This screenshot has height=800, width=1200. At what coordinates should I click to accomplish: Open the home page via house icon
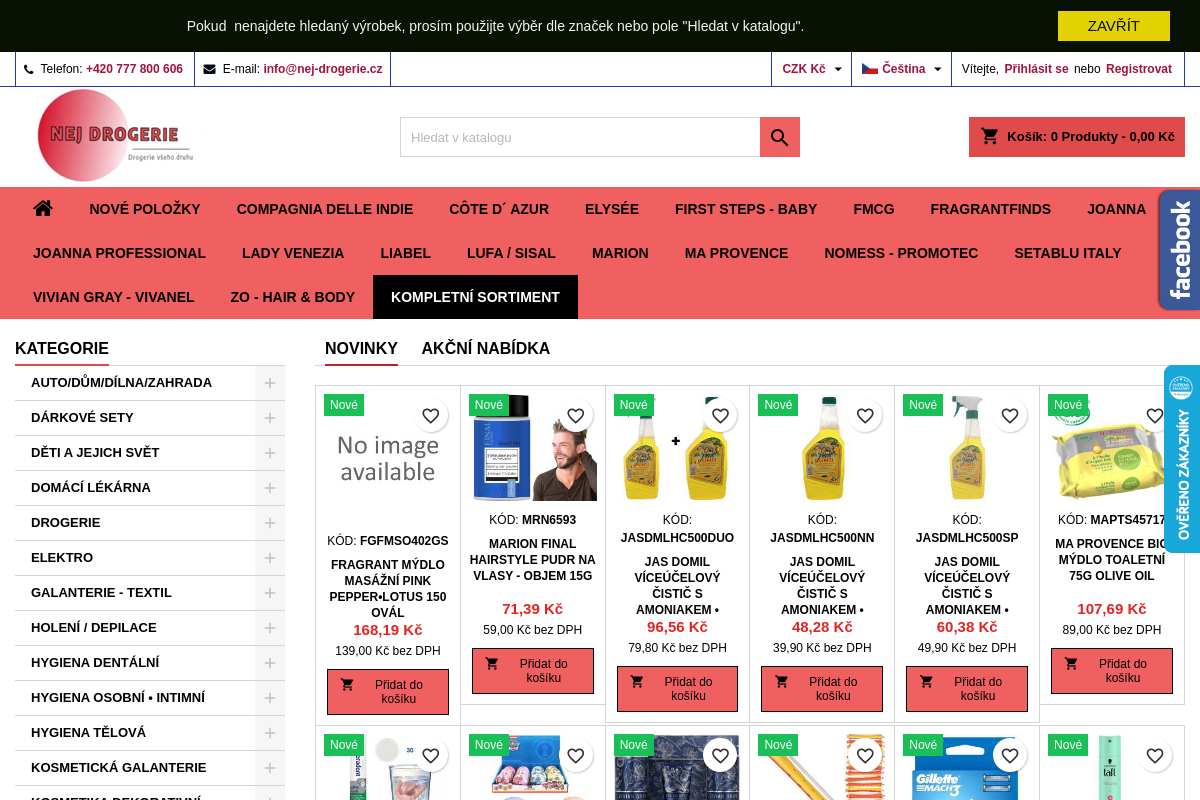coord(43,209)
